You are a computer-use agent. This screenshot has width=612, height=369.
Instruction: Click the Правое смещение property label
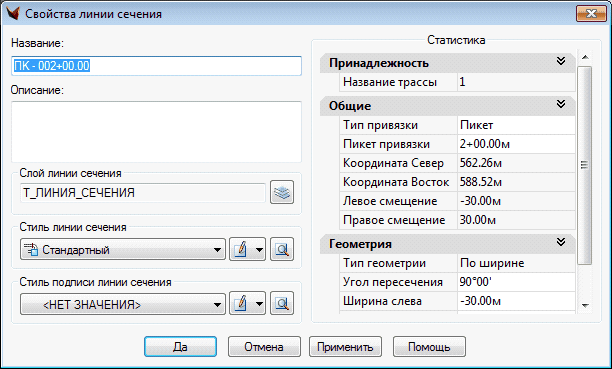click(394, 220)
